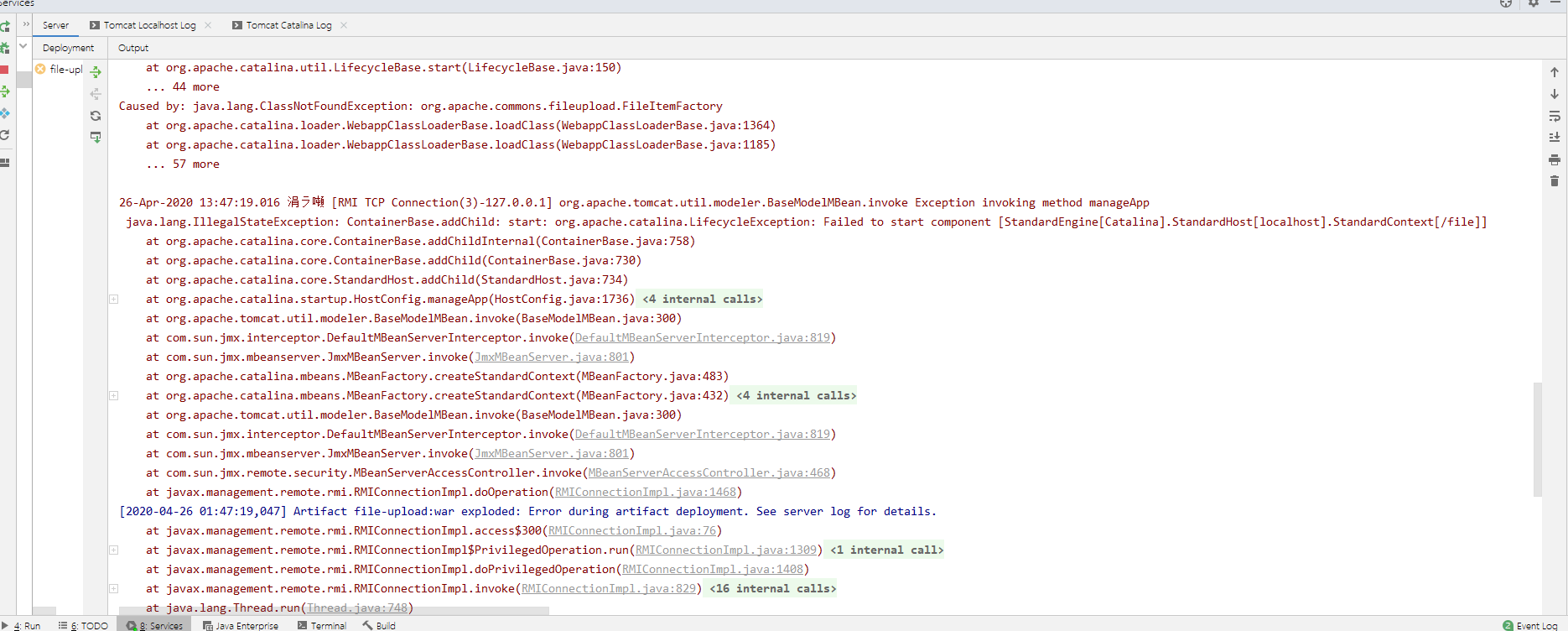Click Deploy All icon in left Services toolbar
1568x631 pixels.
click(x=4, y=91)
